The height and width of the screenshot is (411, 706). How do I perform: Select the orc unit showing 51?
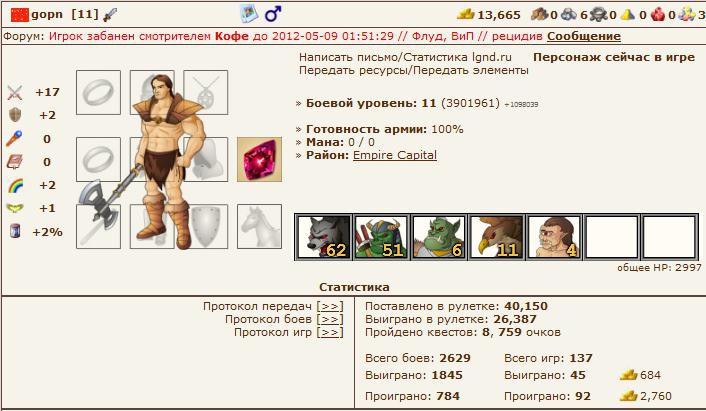(381, 237)
